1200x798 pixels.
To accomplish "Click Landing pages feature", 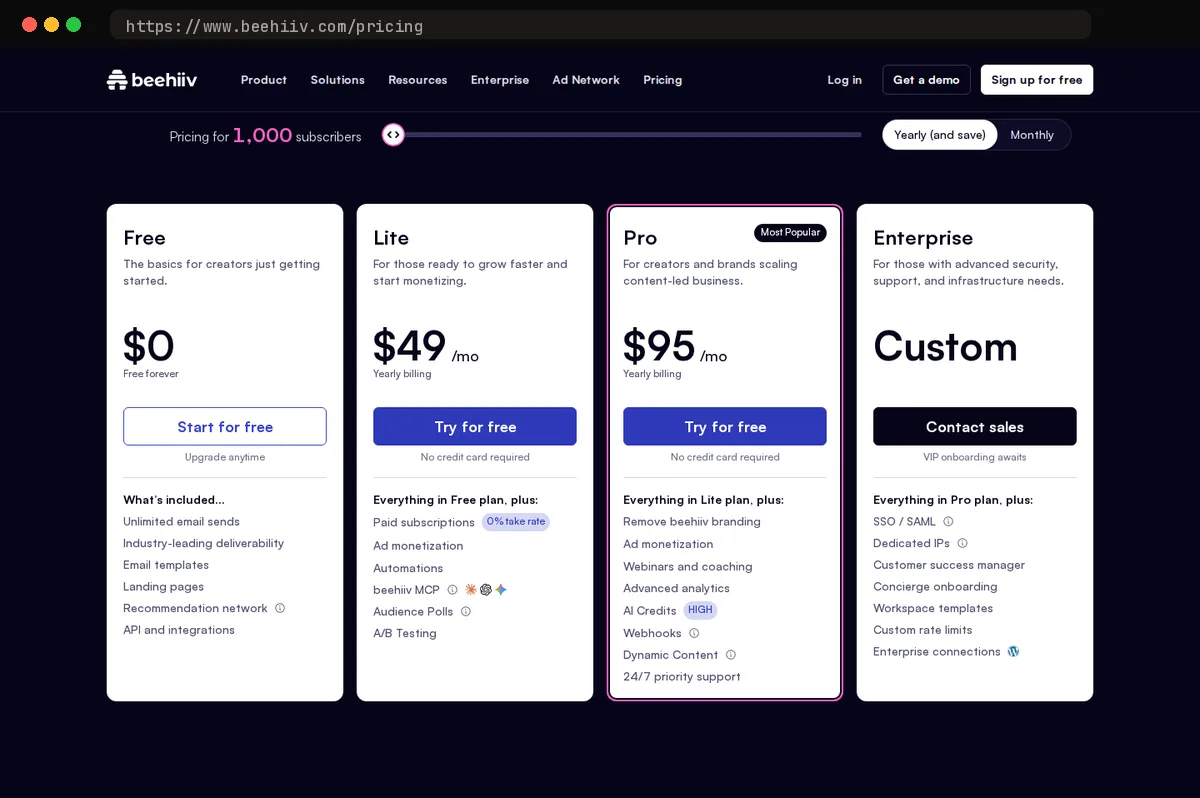I will [x=163, y=586].
